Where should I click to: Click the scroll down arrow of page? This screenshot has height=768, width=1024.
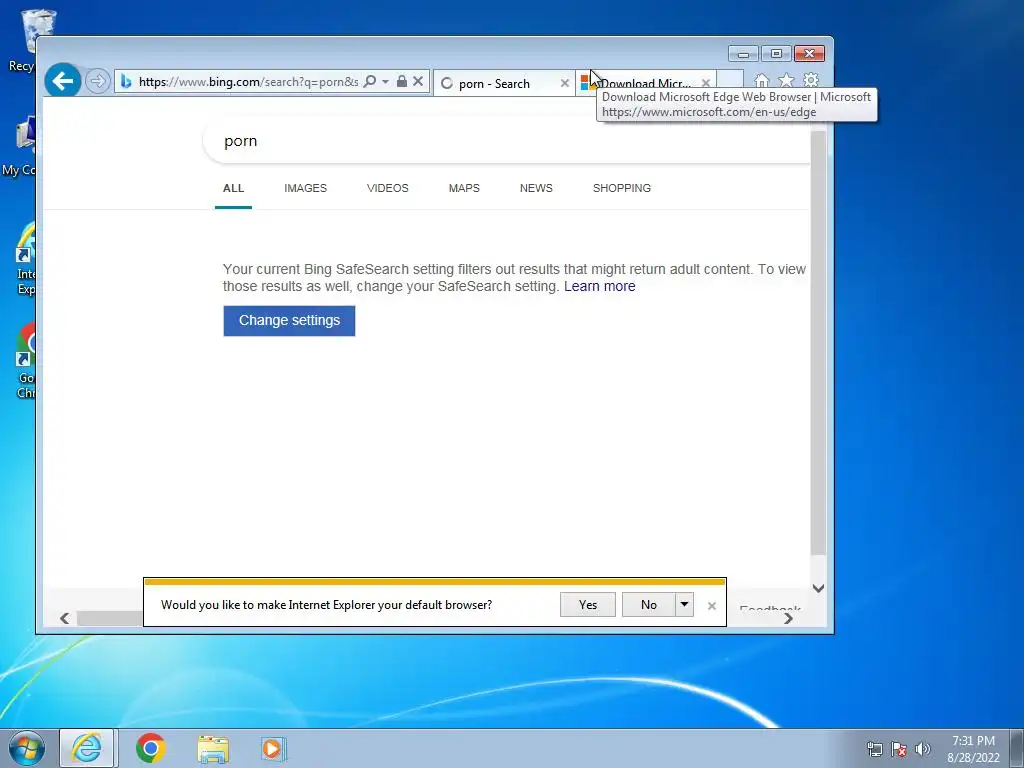(818, 588)
